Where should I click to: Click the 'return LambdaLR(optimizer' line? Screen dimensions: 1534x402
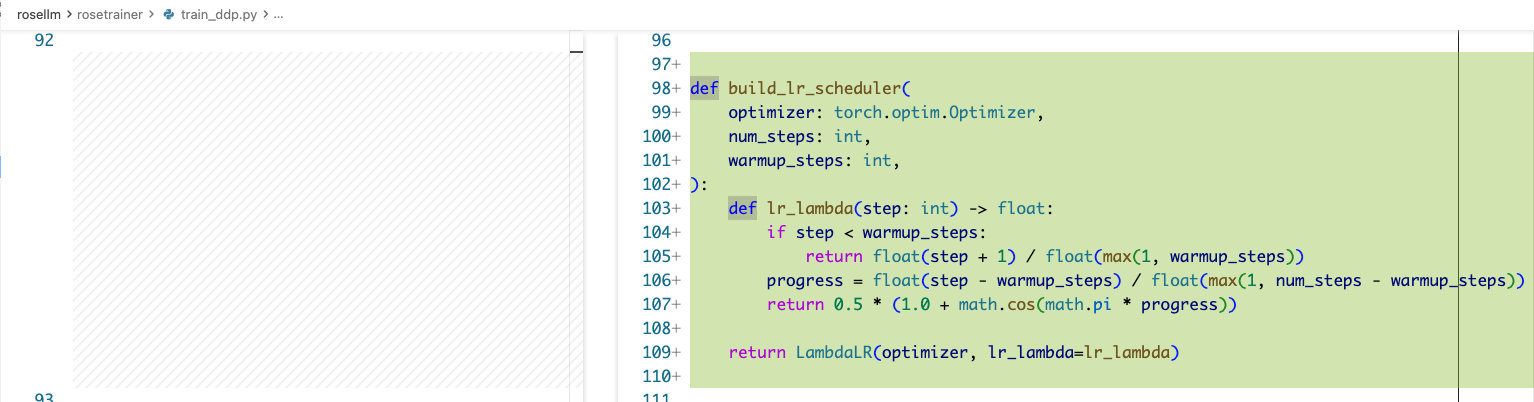[x=955, y=352]
